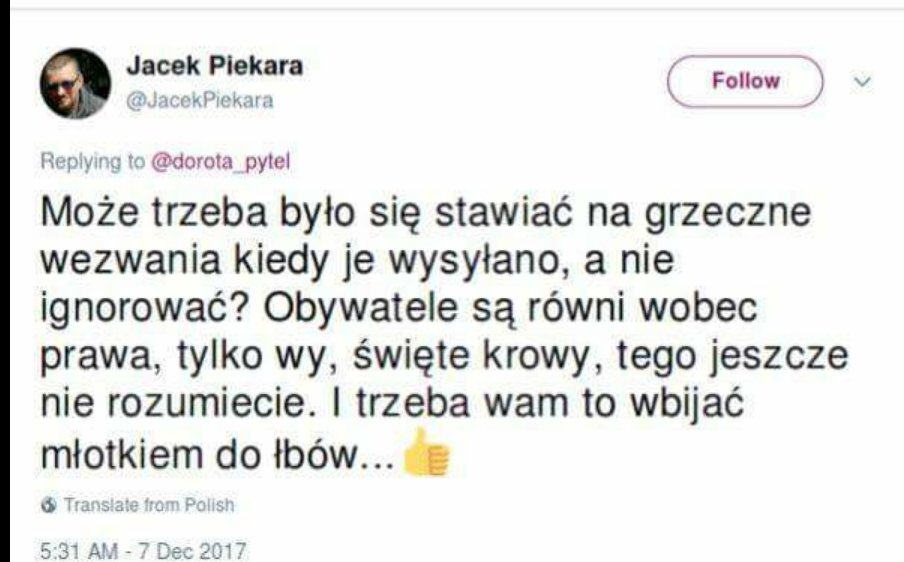
Task: Translate the tweet from Polish
Action: (x=149, y=505)
